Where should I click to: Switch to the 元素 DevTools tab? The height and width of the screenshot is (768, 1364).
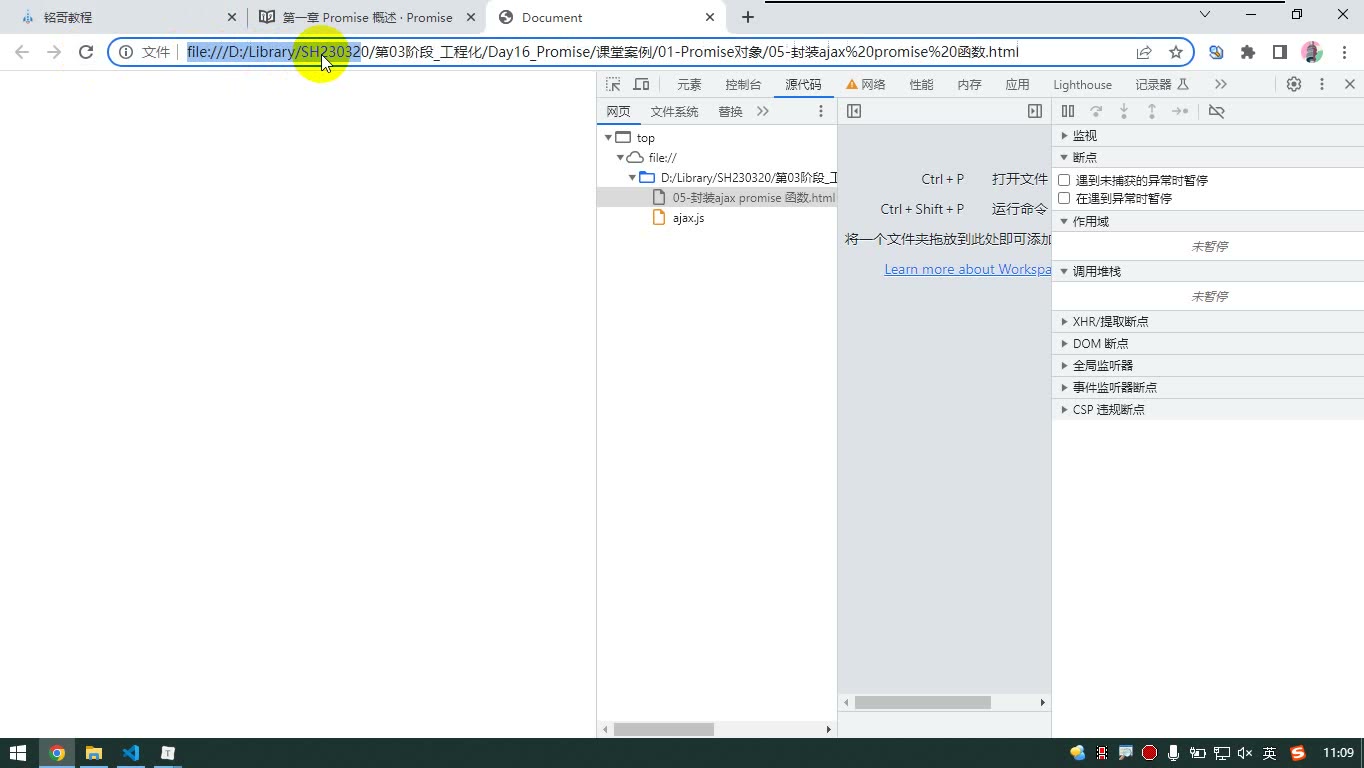click(x=689, y=85)
